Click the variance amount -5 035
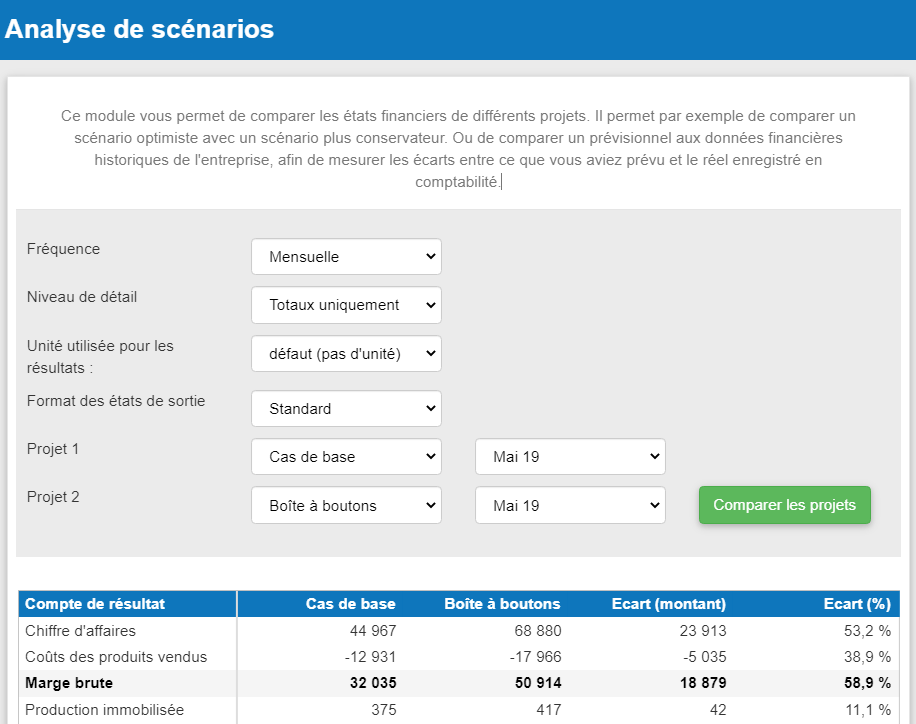 (705, 657)
